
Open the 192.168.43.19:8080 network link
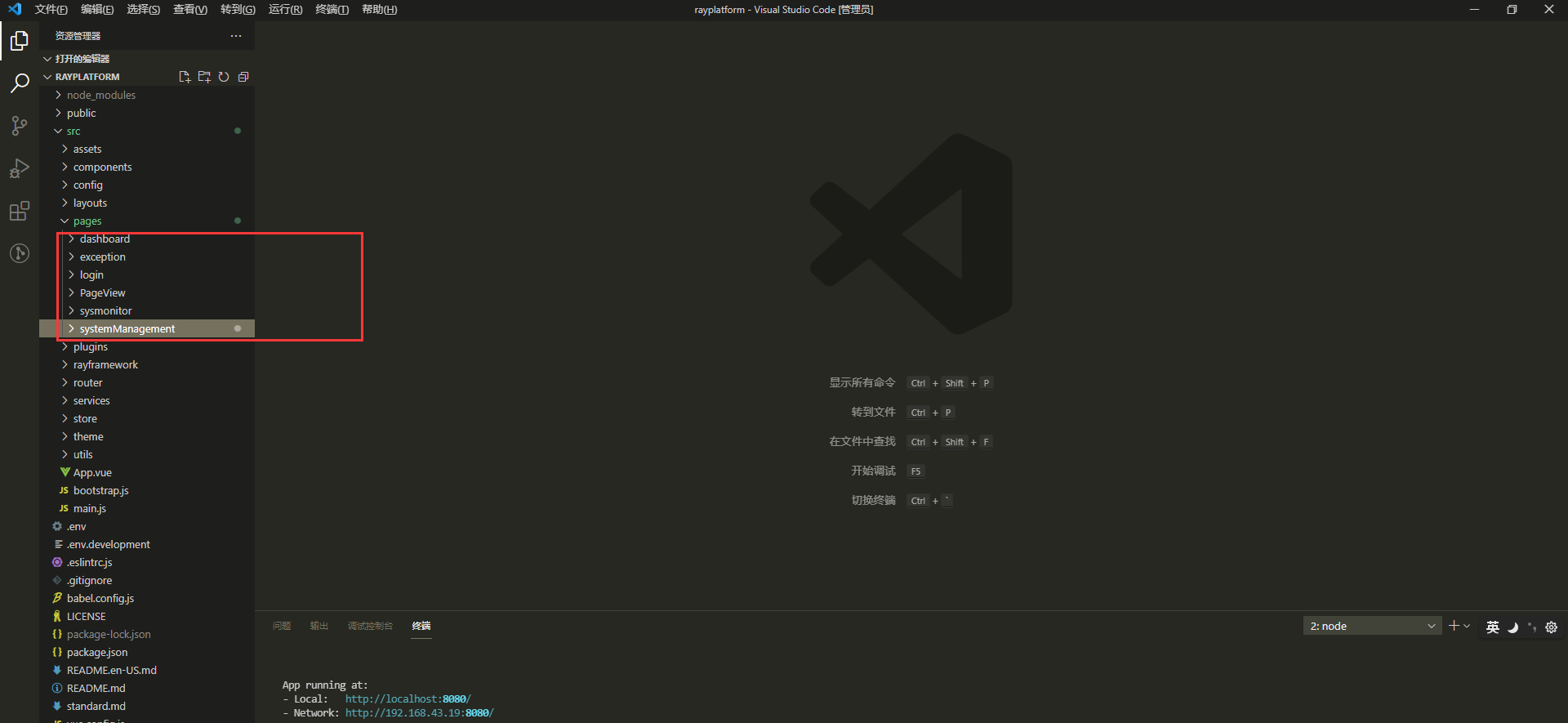click(x=419, y=713)
